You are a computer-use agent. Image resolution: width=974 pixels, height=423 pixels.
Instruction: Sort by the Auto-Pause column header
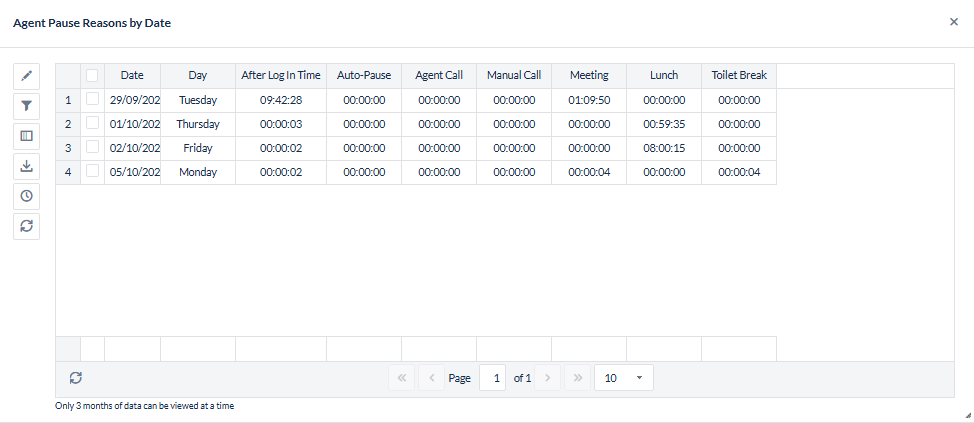point(364,75)
